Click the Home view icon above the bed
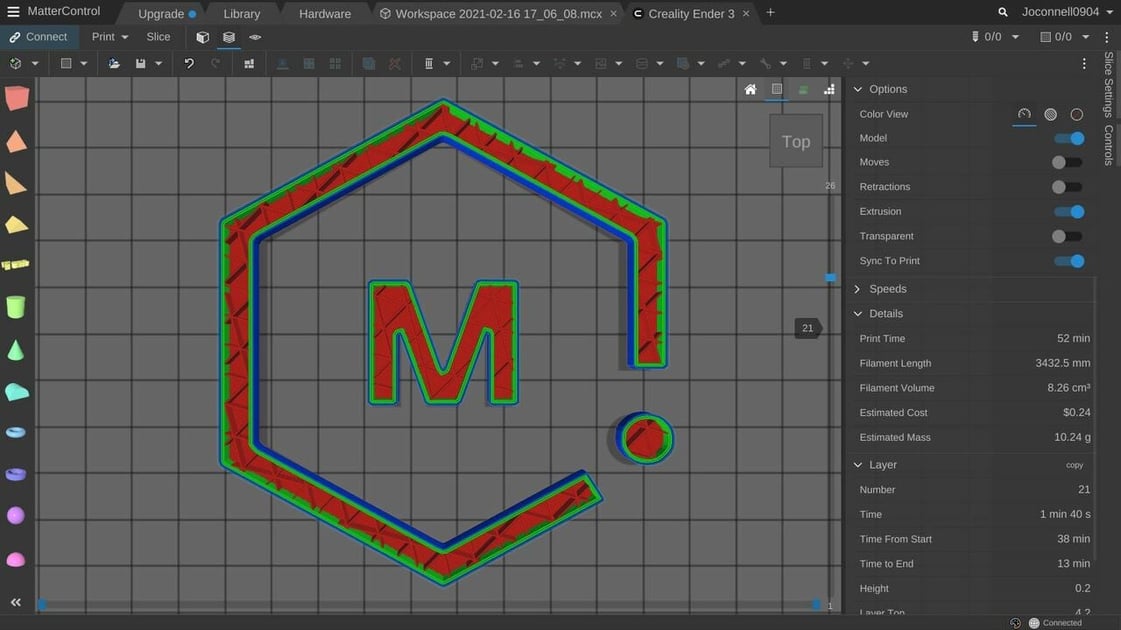Screen dimensions: 1121x630 pyautogui.click(x=750, y=89)
